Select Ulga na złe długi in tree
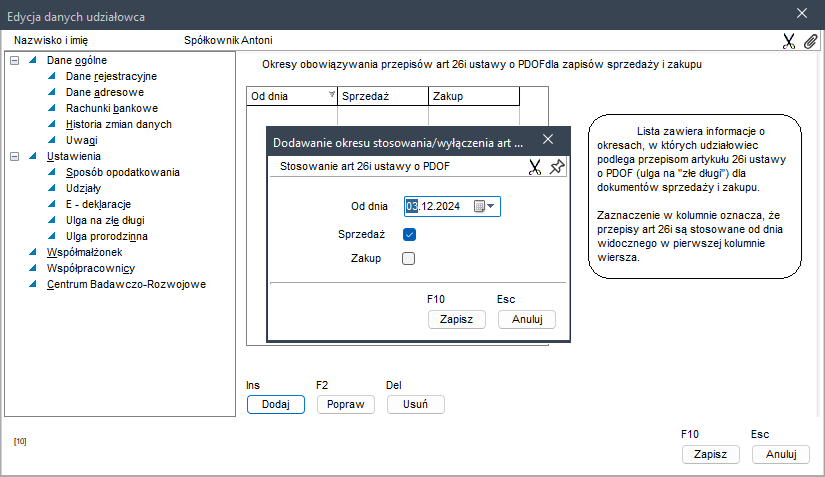Screen dimensions: 825x477 coord(105,220)
